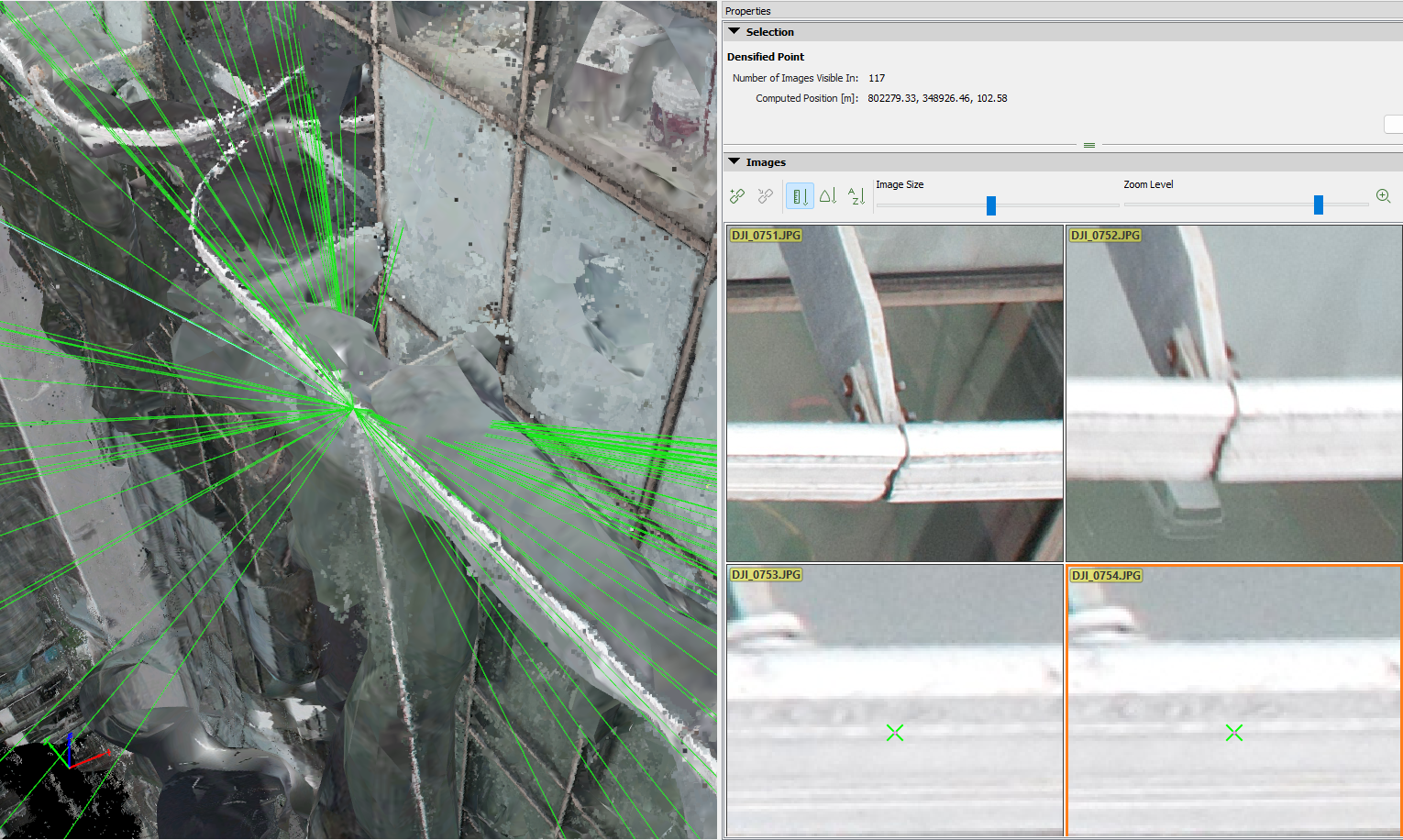Click the point where green rays converge
This screenshot has height=840, width=1403.
pos(351,406)
